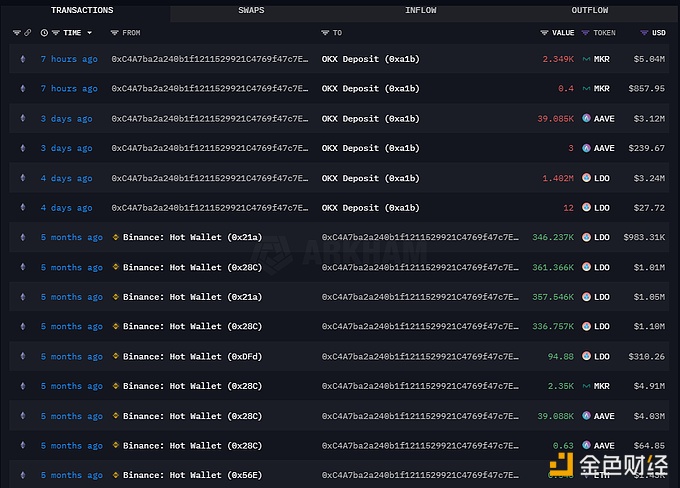Click the '7 hours ago' timestamp on the $5.04M row

[x=69, y=59]
